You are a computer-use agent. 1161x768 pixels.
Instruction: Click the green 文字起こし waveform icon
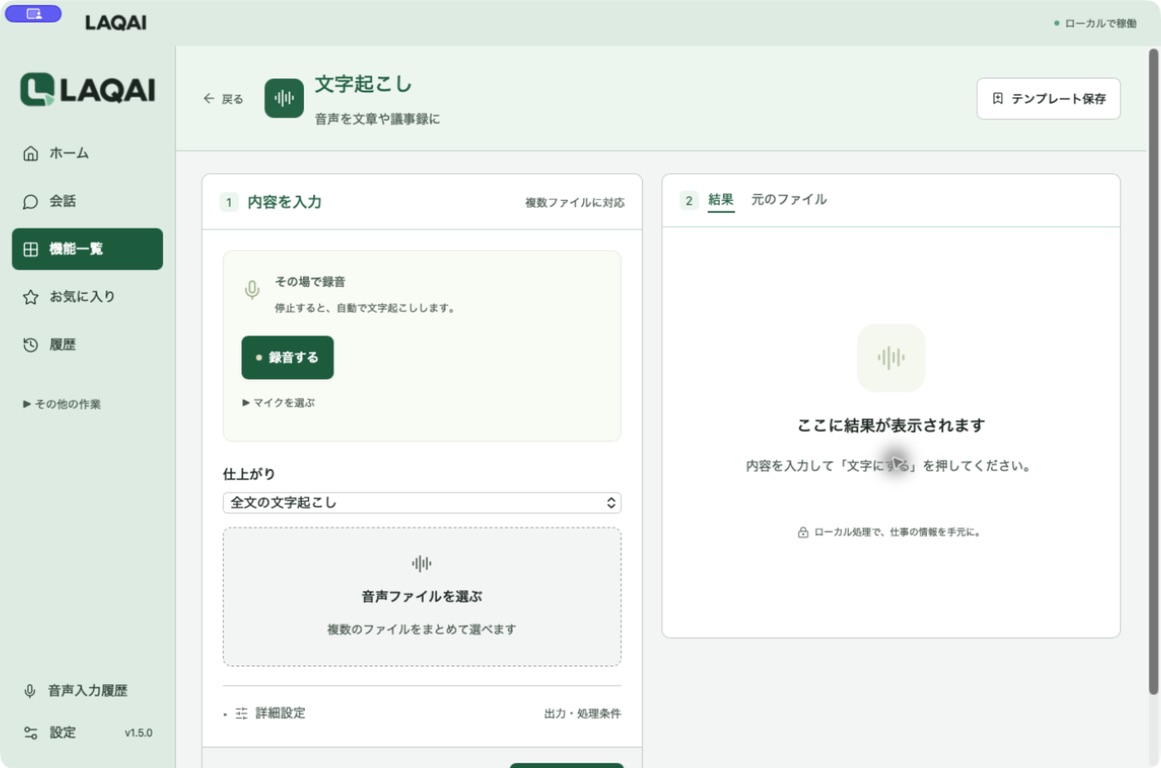pyautogui.click(x=284, y=98)
